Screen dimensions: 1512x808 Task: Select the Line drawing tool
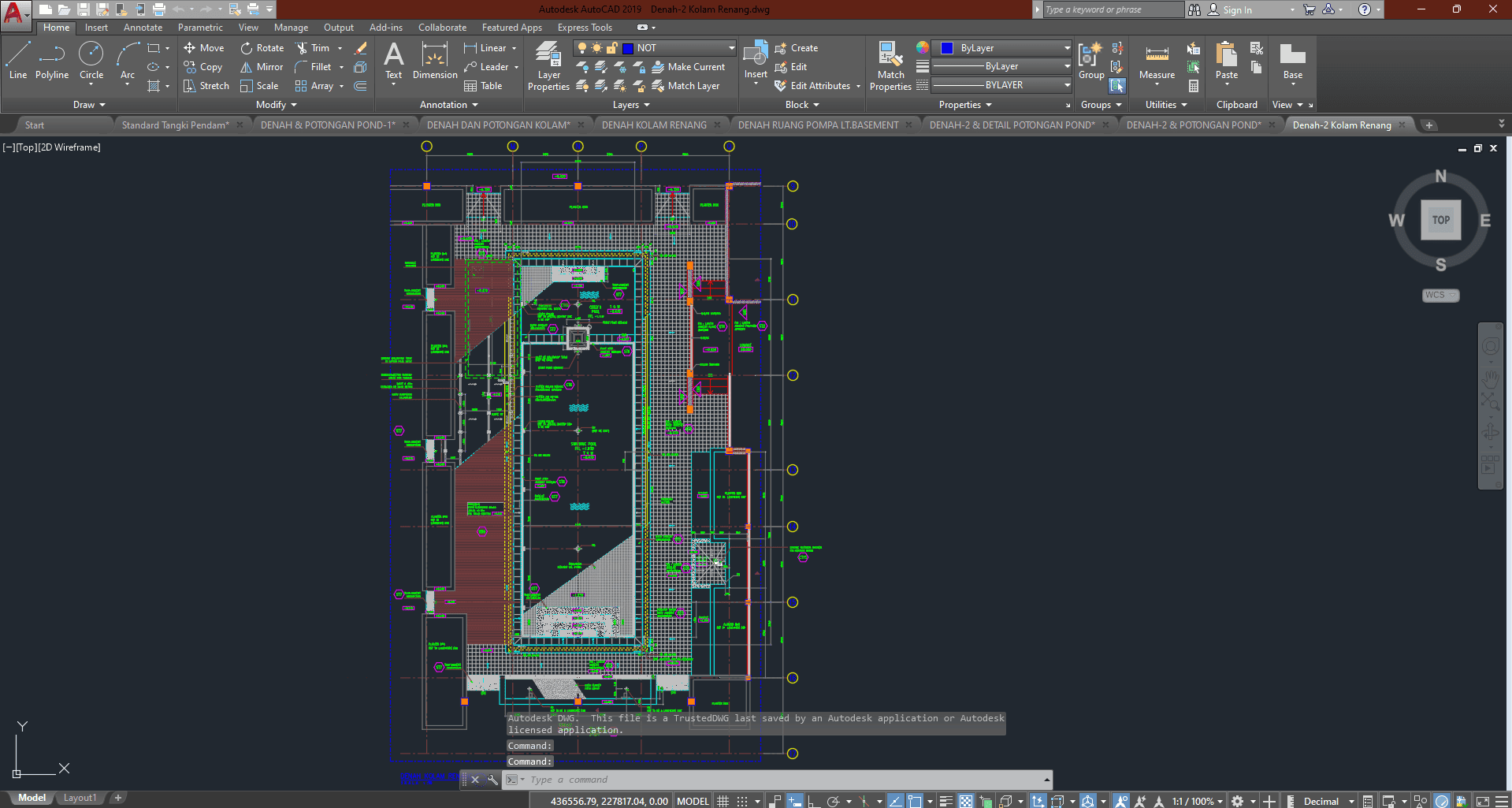(18, 61)
